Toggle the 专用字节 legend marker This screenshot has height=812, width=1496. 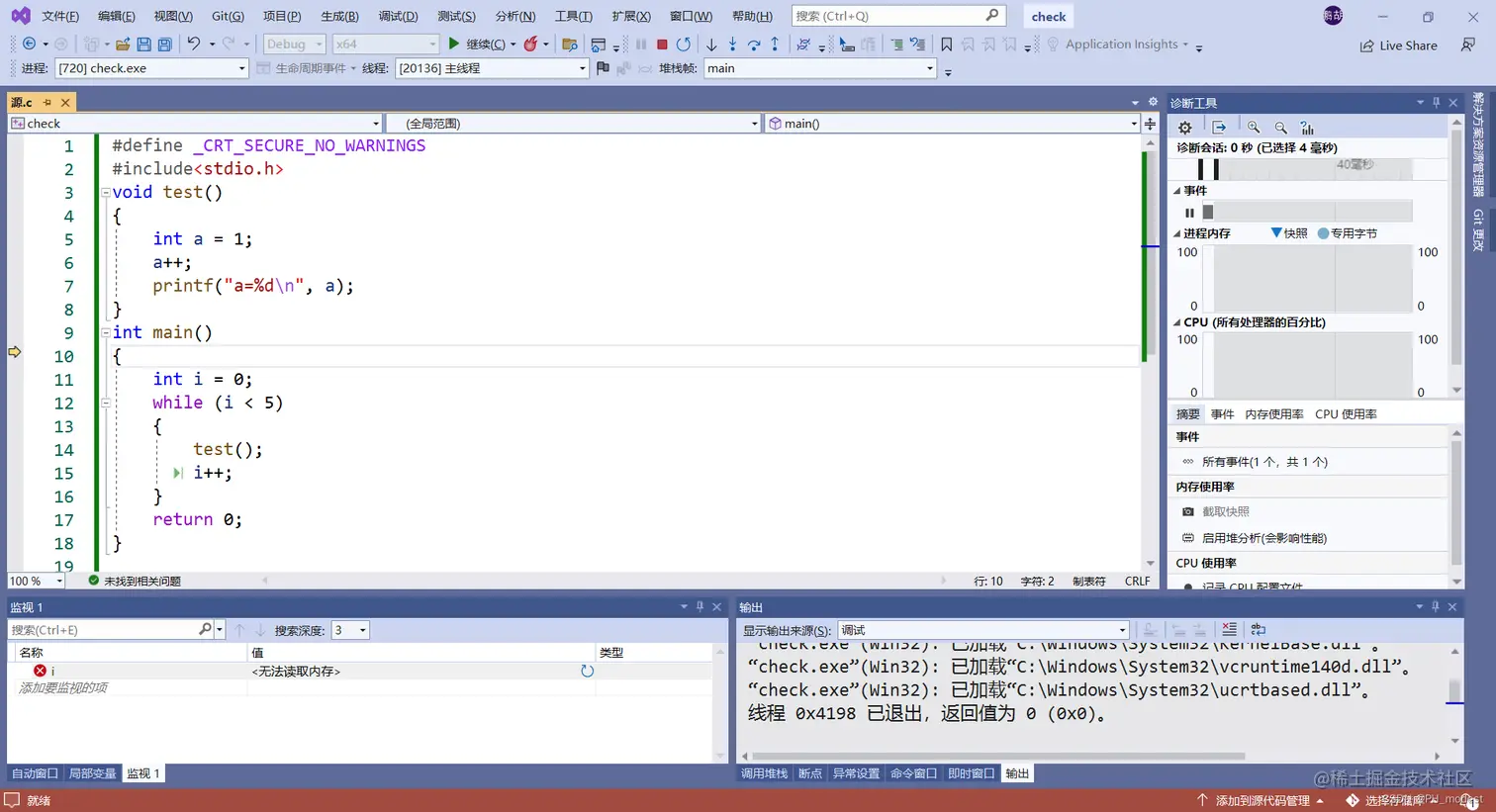click(x=1323, y=233)
